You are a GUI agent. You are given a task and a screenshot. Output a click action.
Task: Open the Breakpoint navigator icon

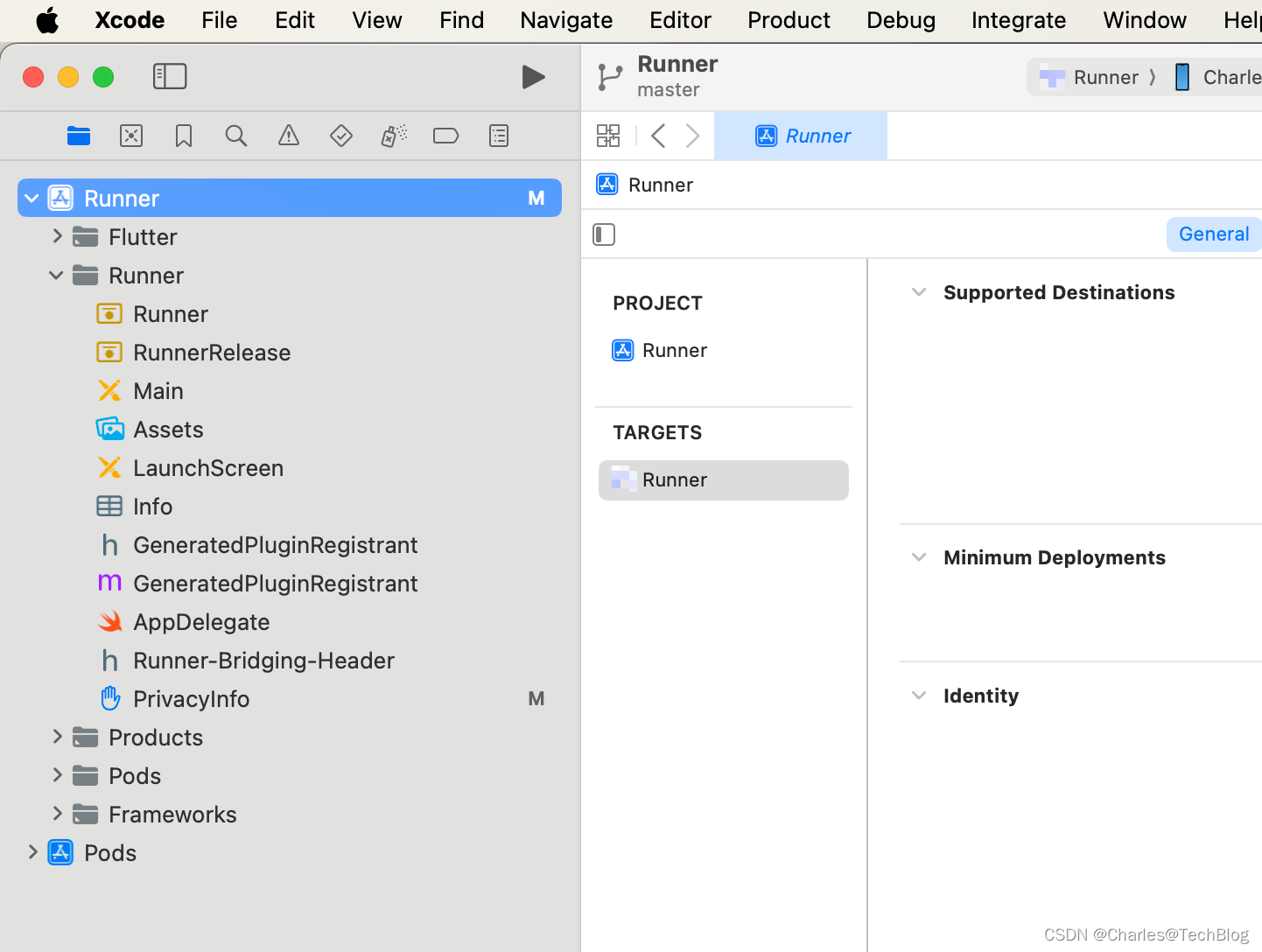[x=446, y=136]
